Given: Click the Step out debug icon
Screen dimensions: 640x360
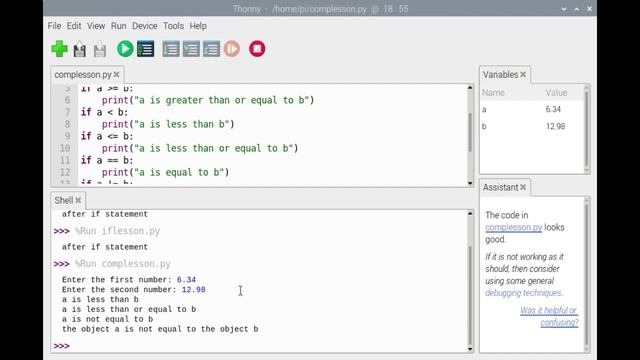Looking at the screenshot, I should coord(211,49).
